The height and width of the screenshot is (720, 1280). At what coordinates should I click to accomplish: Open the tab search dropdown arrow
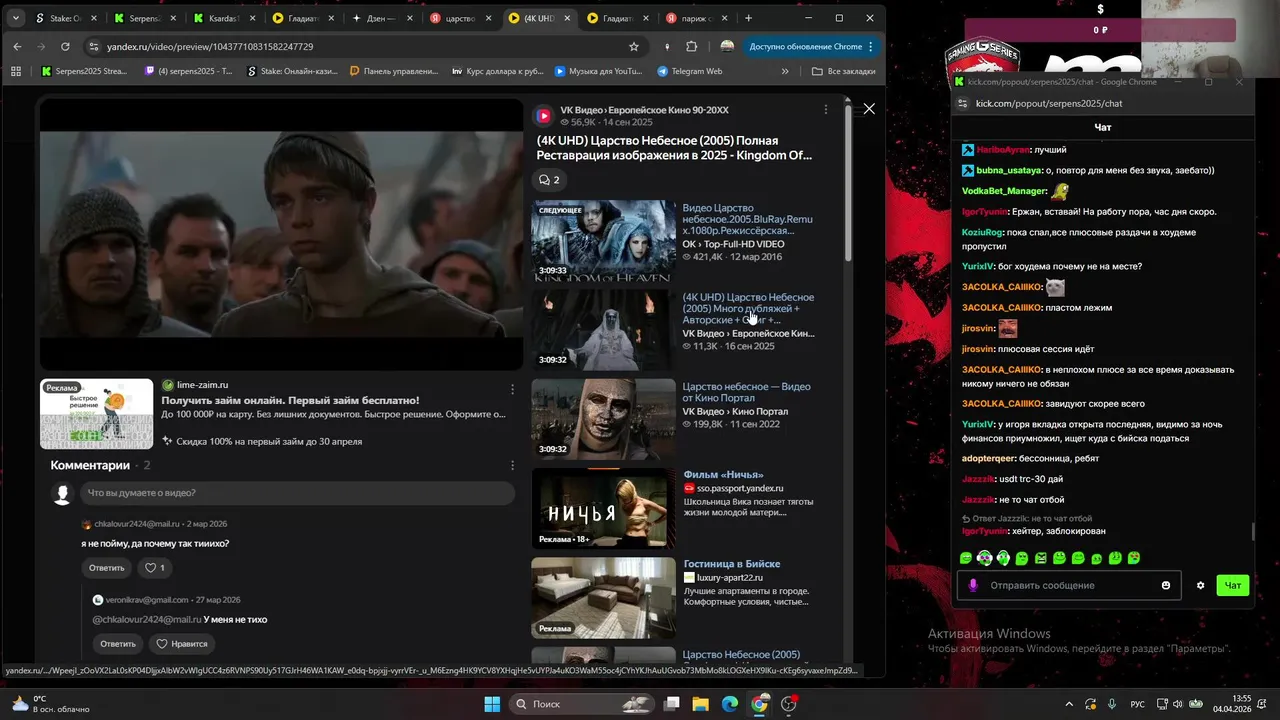pyautogui.click(x=15, y=18)
